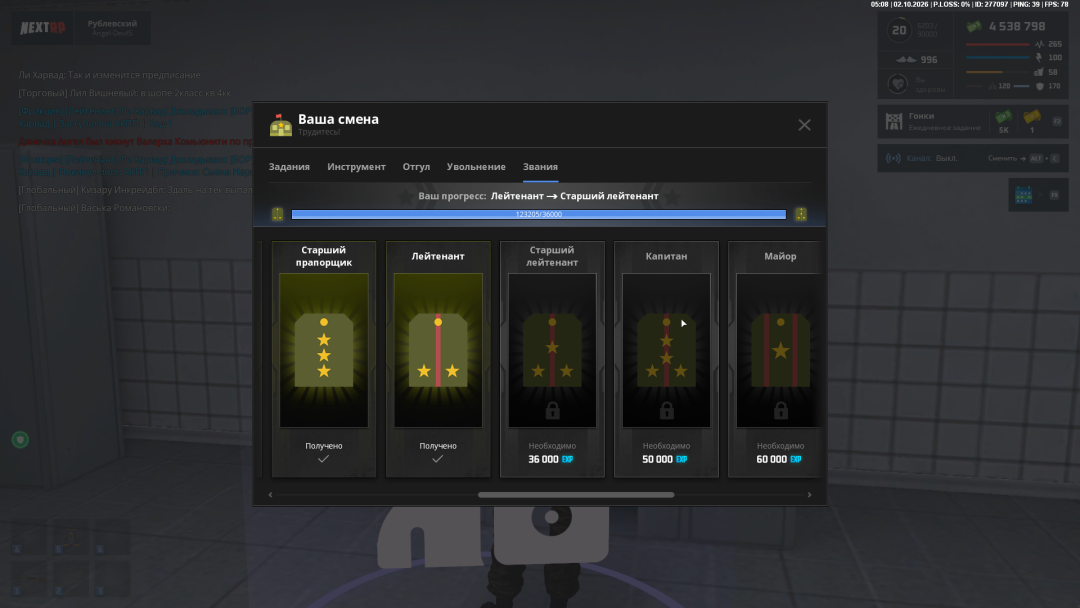Click the calendar icon below the channel panel
The image size is (1080, 608).
pyautogui.click(x=1024, y=195)
